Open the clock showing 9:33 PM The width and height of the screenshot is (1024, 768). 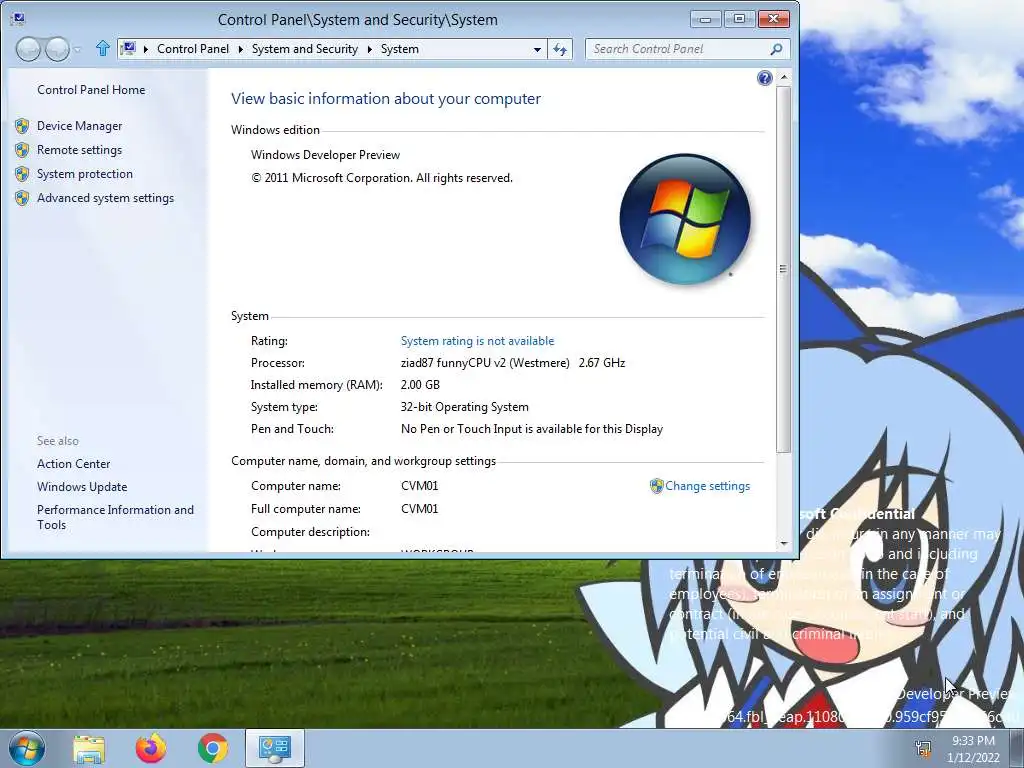tap(973, 749)
